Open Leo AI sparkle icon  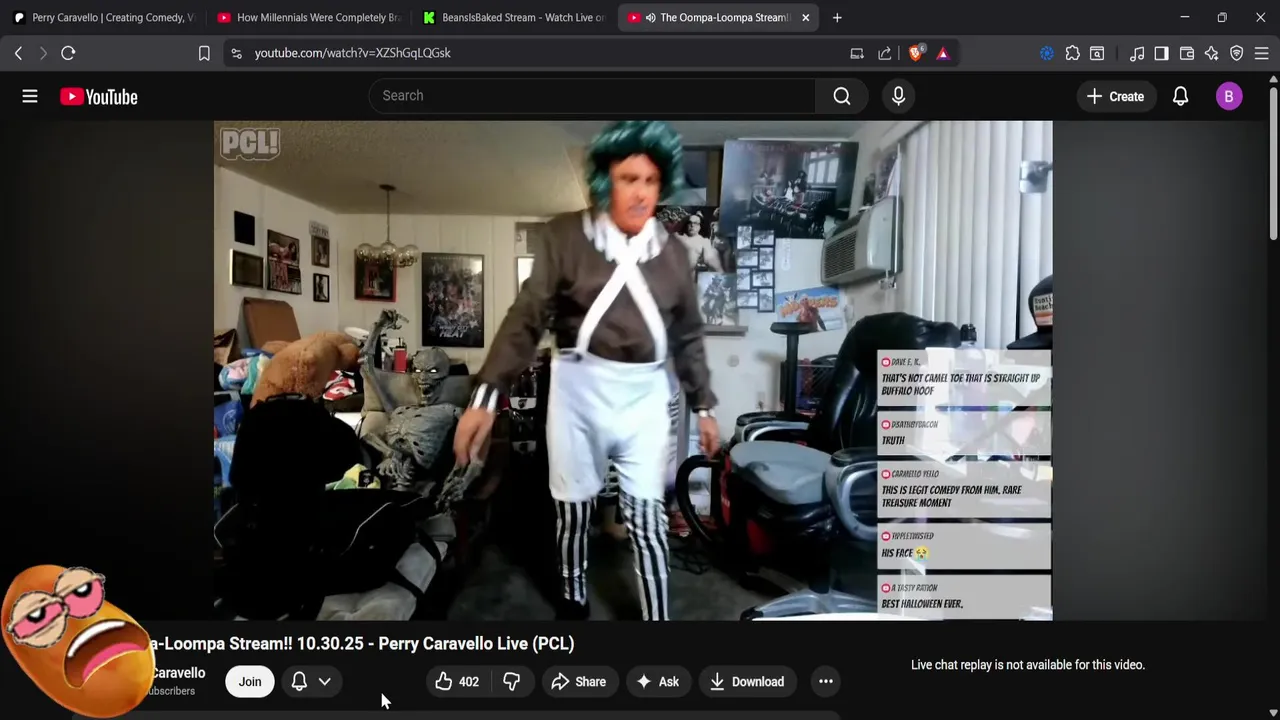[x=1212, y=53]
